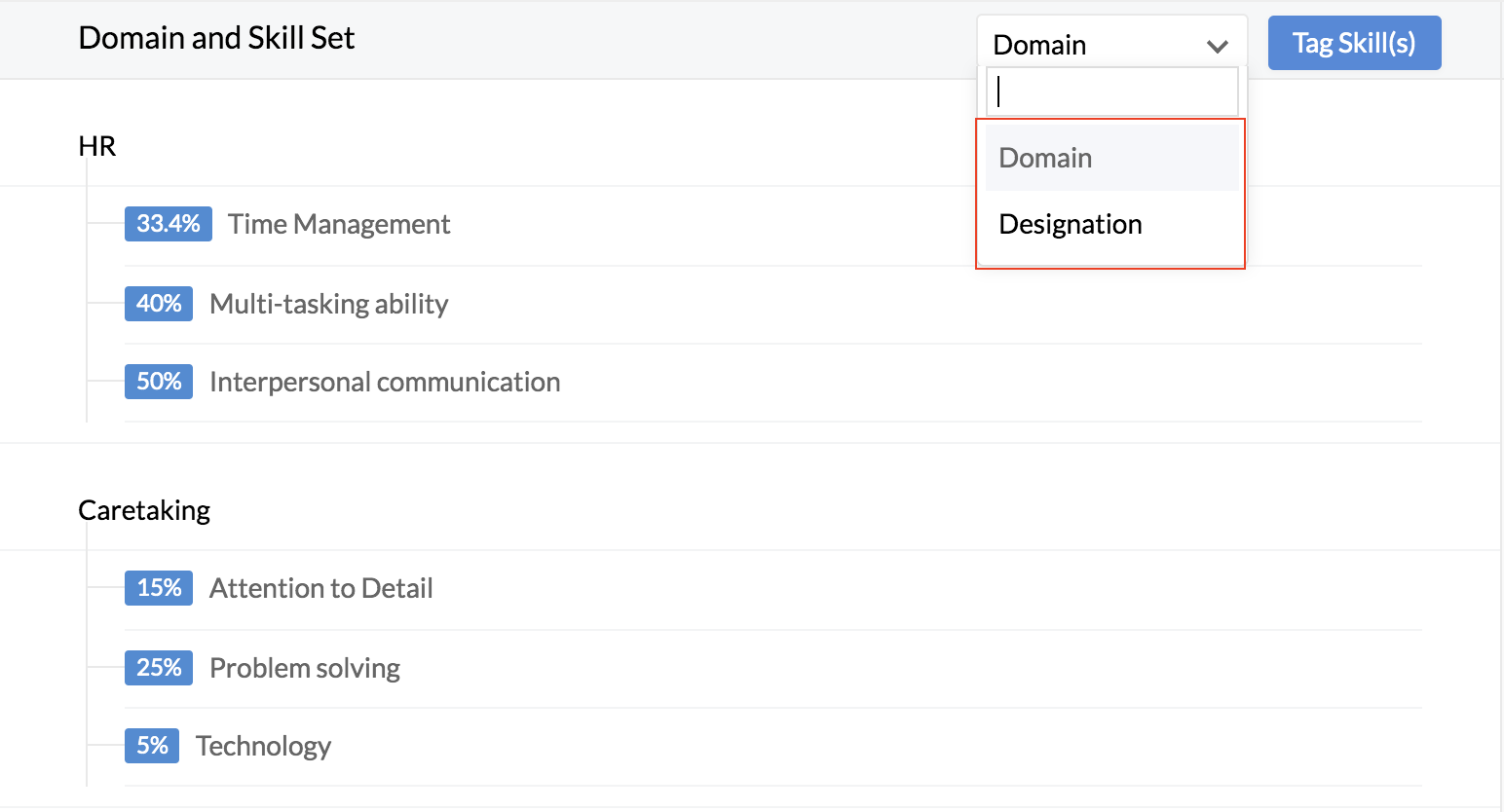This screenshot has height=812, width=1504.
Task: Click the Technology skill
Action: click(x=264, y=746)
